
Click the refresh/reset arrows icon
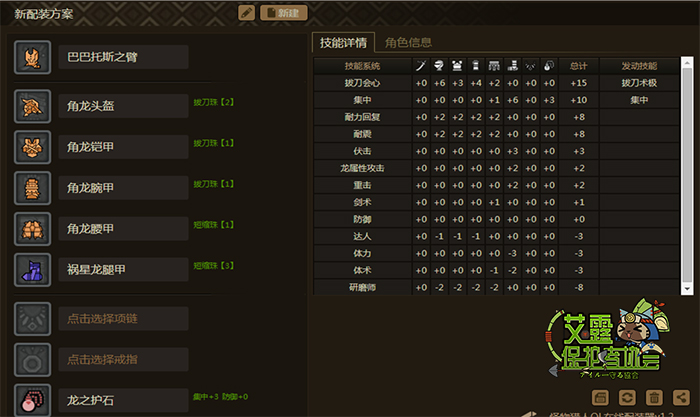(x=627, y=397)
